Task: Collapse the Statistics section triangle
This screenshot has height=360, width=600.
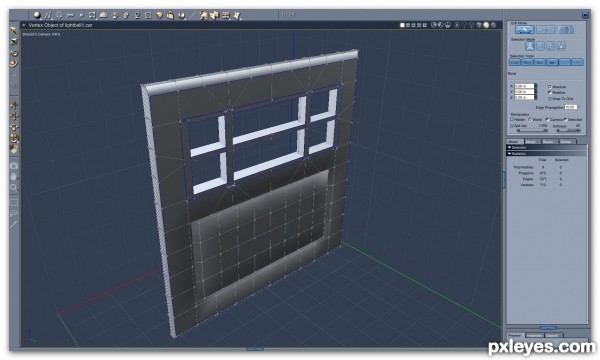Action: 509,153
